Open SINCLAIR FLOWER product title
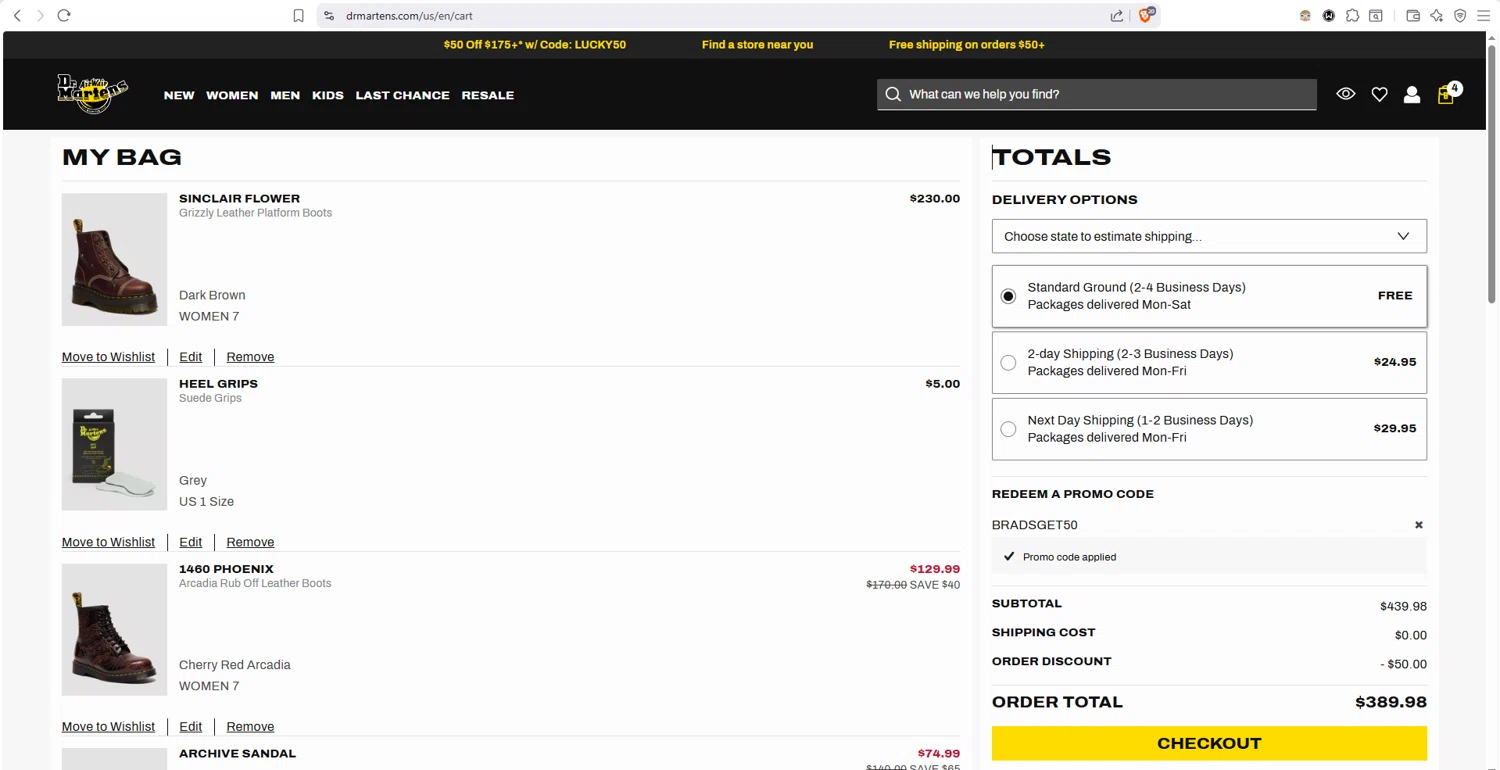The width and height of the screenshot is (1500, 770). click(x=239, y=199)
